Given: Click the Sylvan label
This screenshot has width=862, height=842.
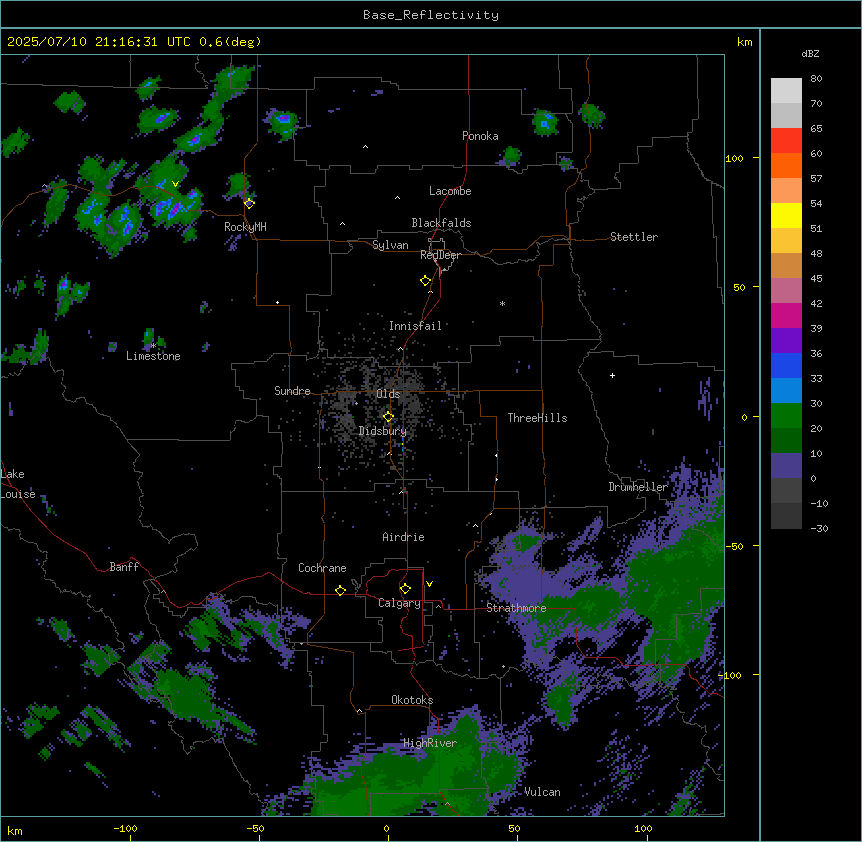Looking at the screenshot, I should [x=390, y=245].
